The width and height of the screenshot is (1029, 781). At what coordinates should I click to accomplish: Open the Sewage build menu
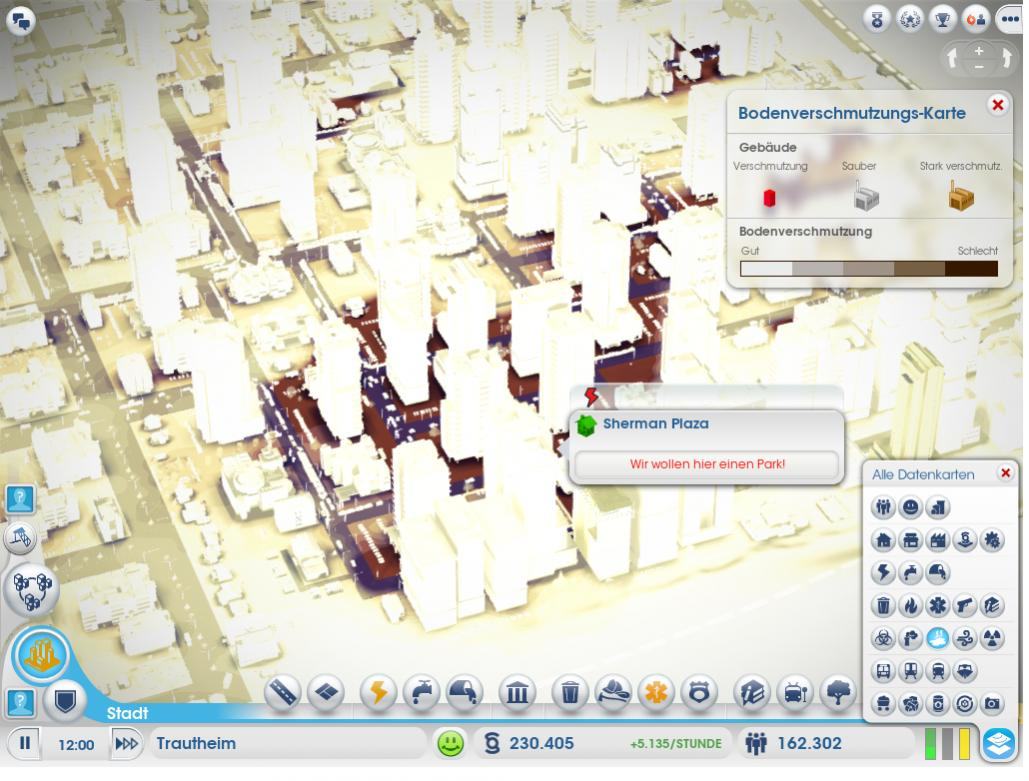pyautogui.click(x=465, y=691)
